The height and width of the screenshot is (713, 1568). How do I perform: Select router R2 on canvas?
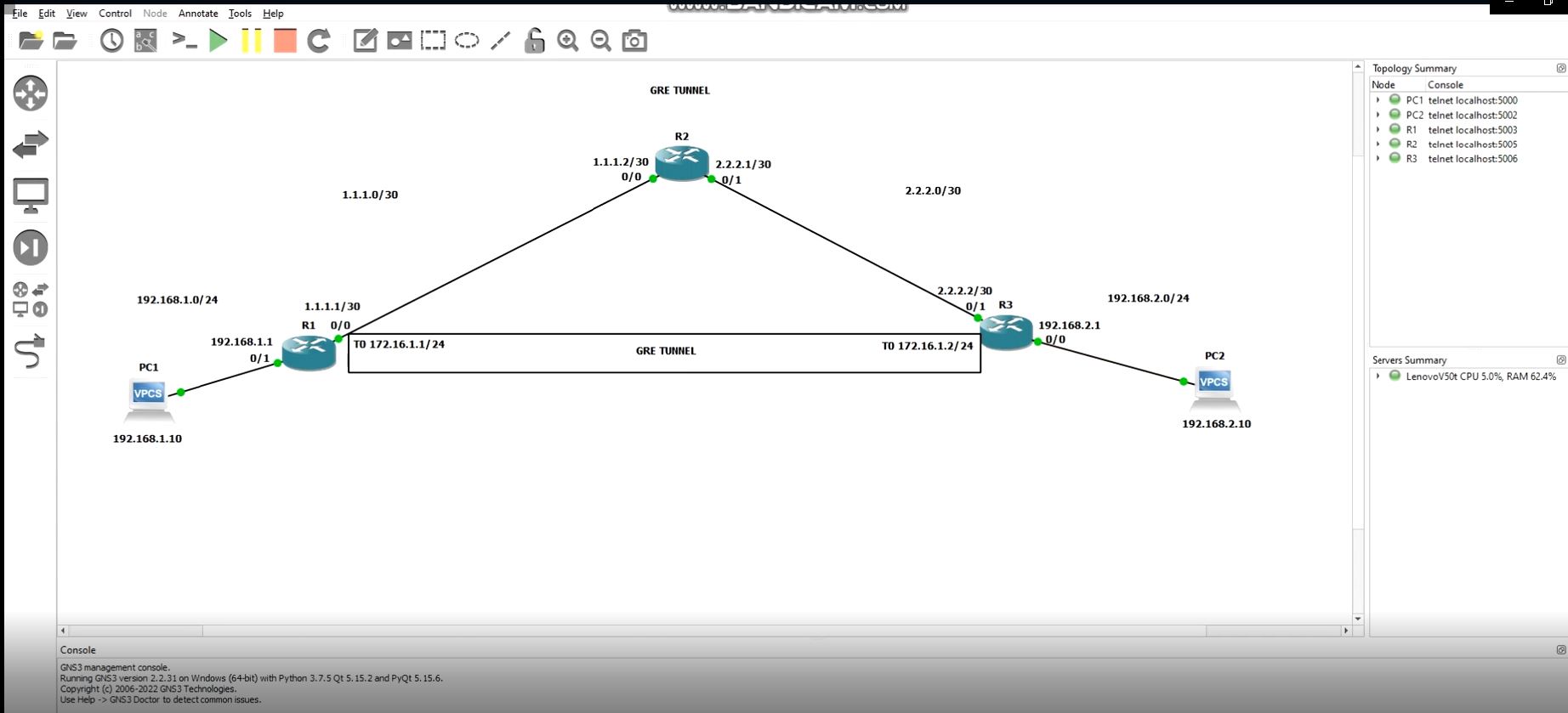point(682,162)
